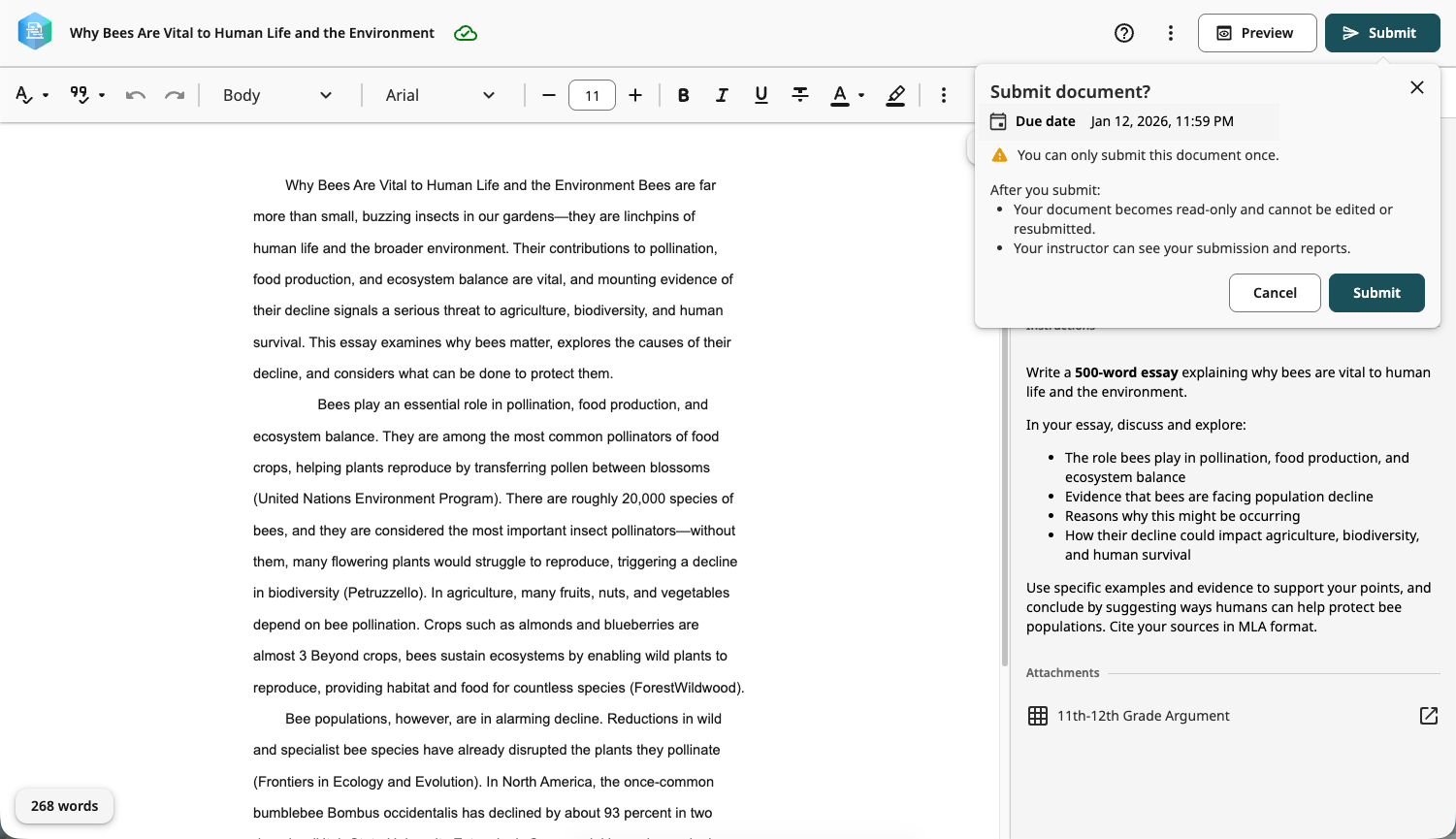Open the header three-dot more menu

click(1171, 33)
